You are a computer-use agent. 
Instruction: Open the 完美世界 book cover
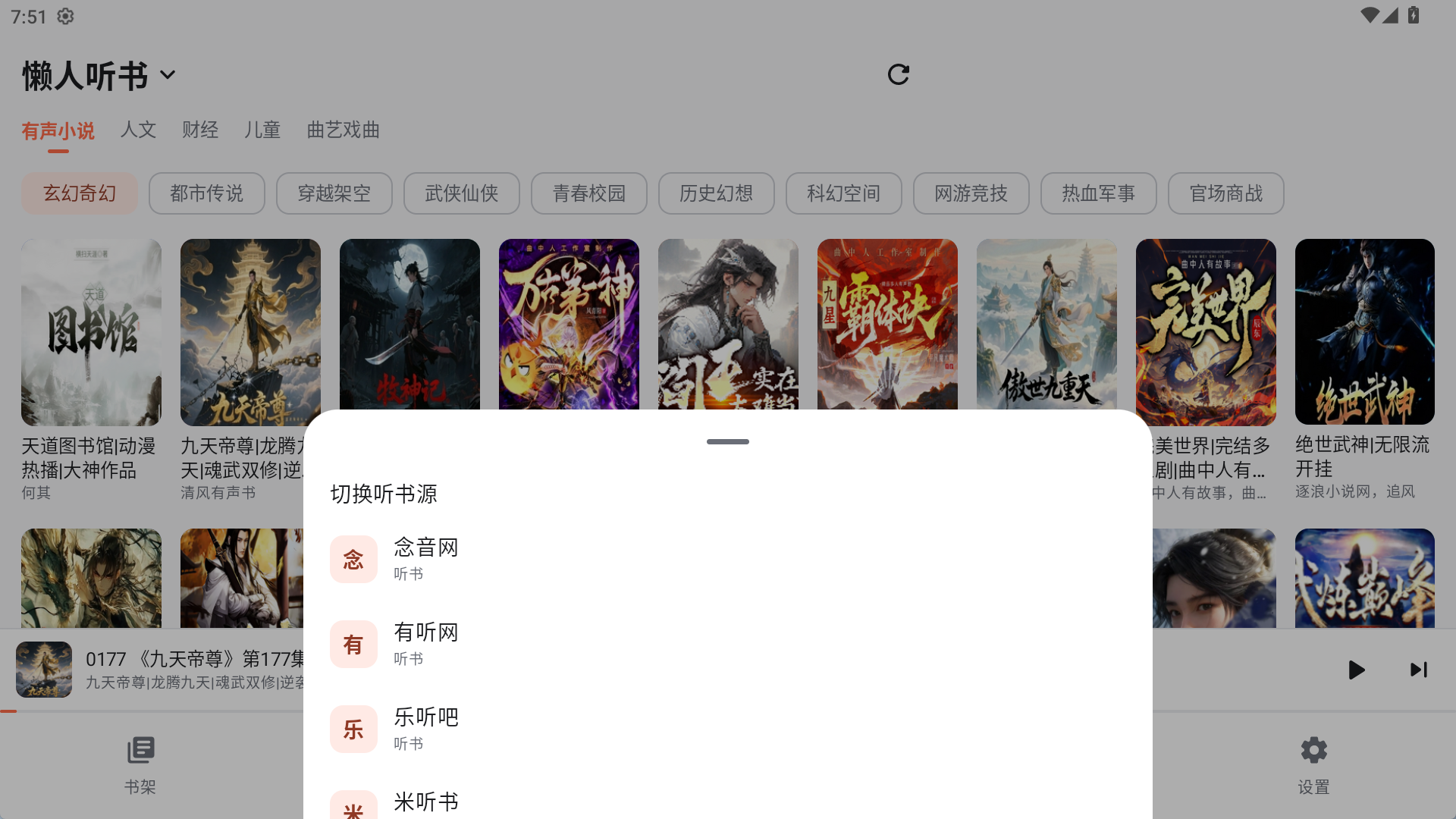coord(1206,332)
